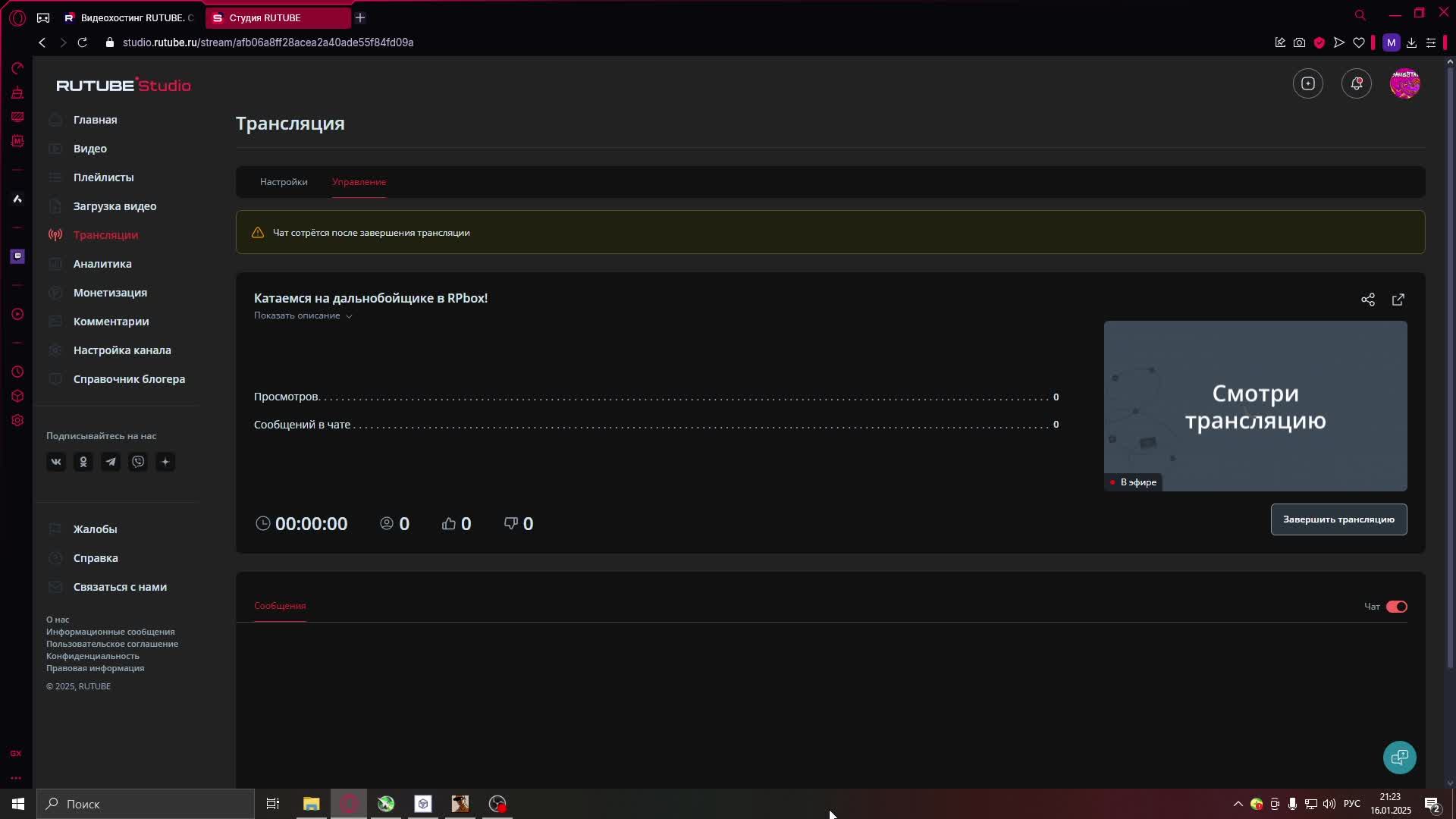This screenshot has width=1456, height=819.
Task: Open the Telegram social icon
Action: pyautogui.click(x=111, y=462)
